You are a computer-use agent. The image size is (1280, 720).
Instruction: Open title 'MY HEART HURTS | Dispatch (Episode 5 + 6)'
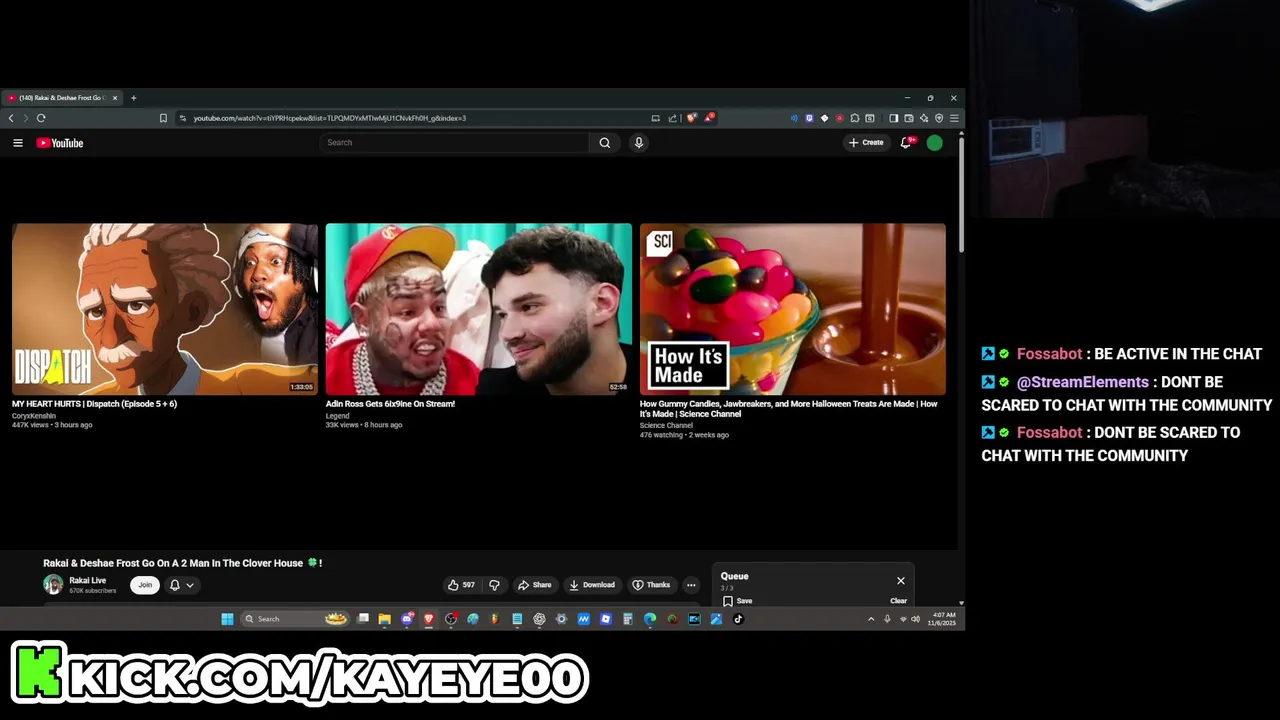[x=94, y=404]
